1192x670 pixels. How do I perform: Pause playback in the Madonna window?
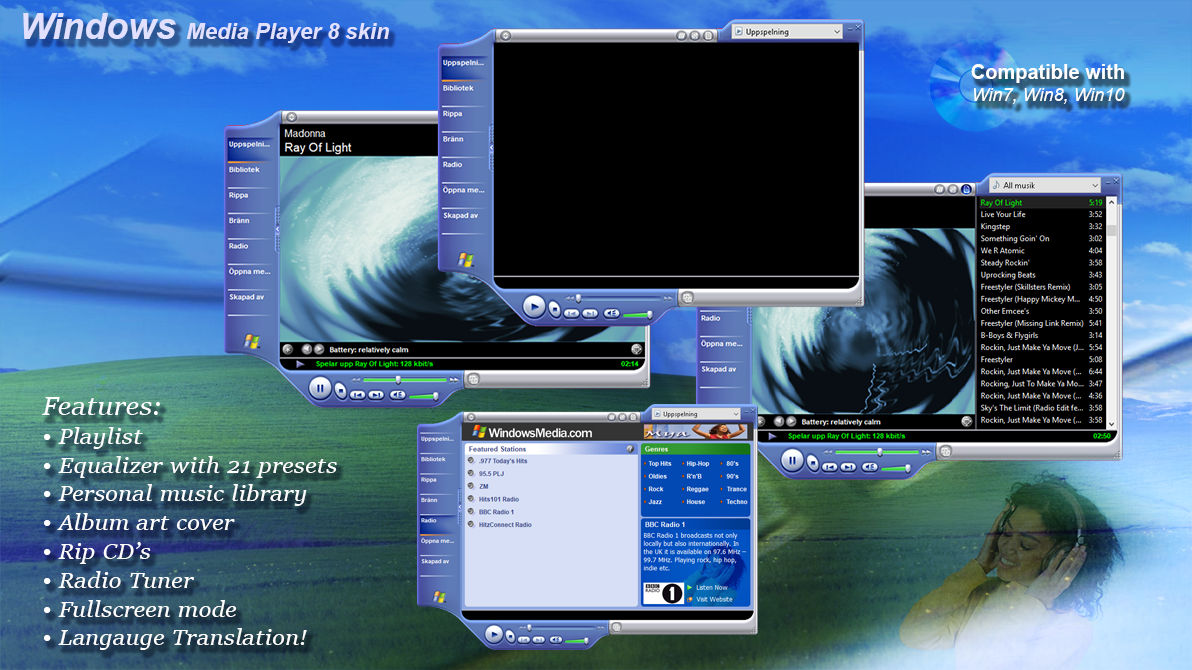click(320, 389)
